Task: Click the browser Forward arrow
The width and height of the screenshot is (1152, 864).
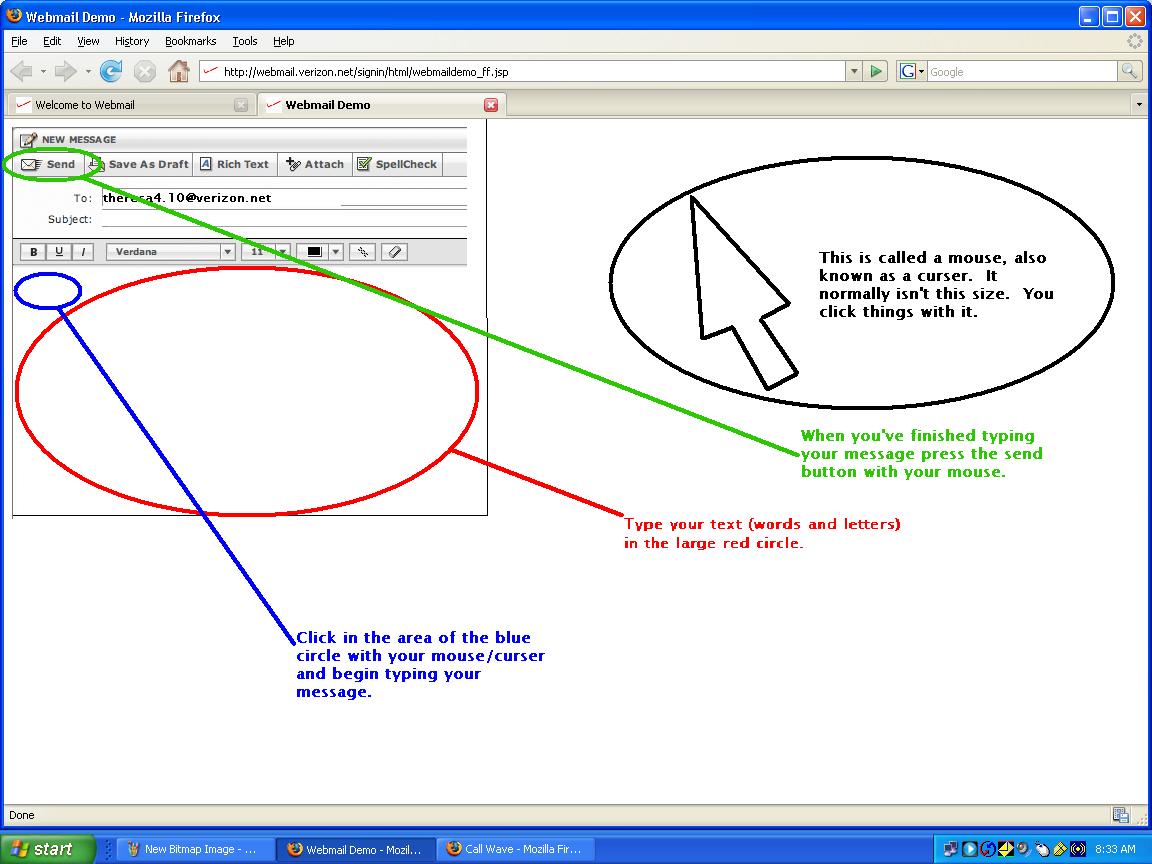Action: (66, 71)
